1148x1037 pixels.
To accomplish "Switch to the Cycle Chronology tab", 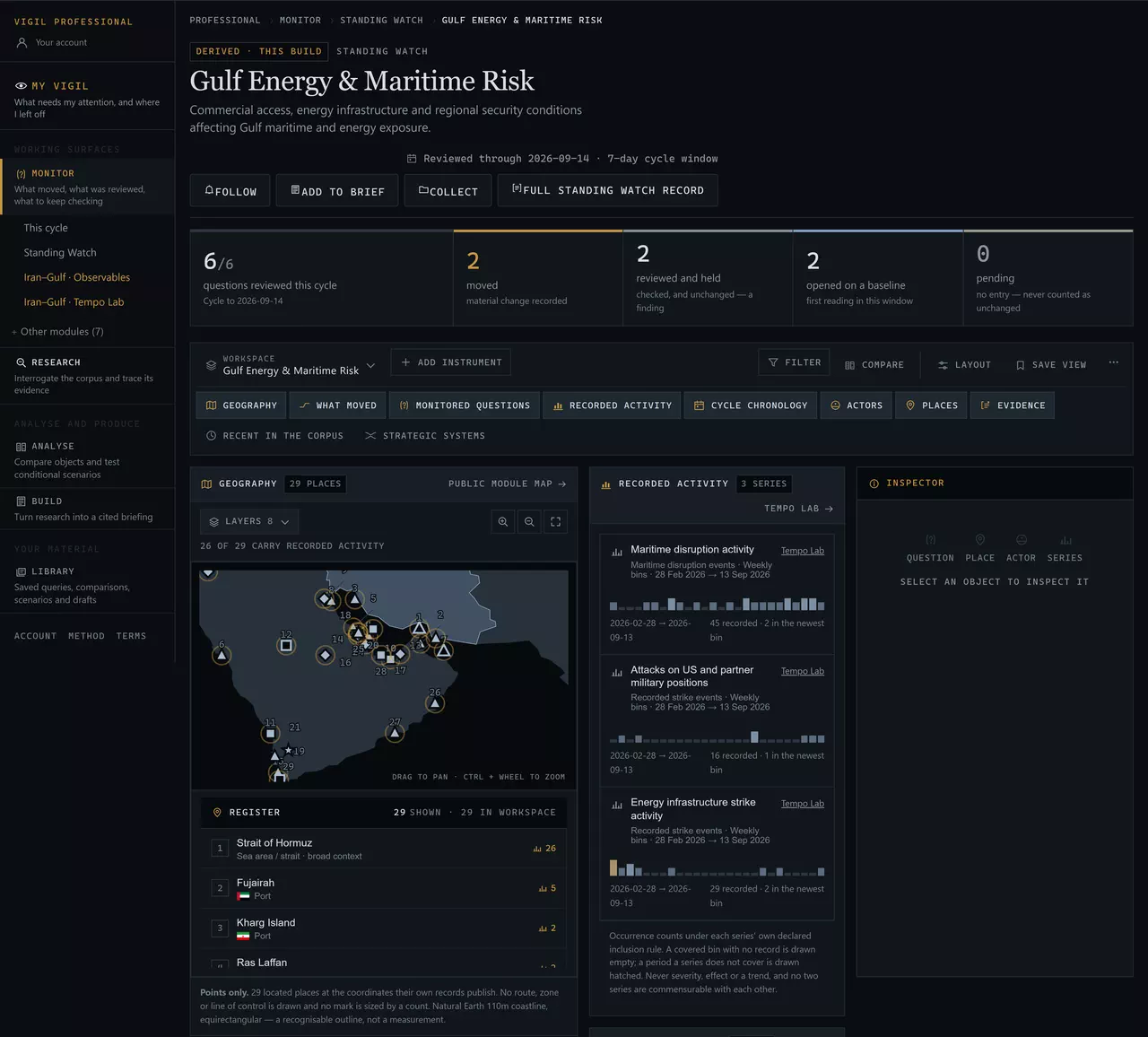I will coord(751,405).
